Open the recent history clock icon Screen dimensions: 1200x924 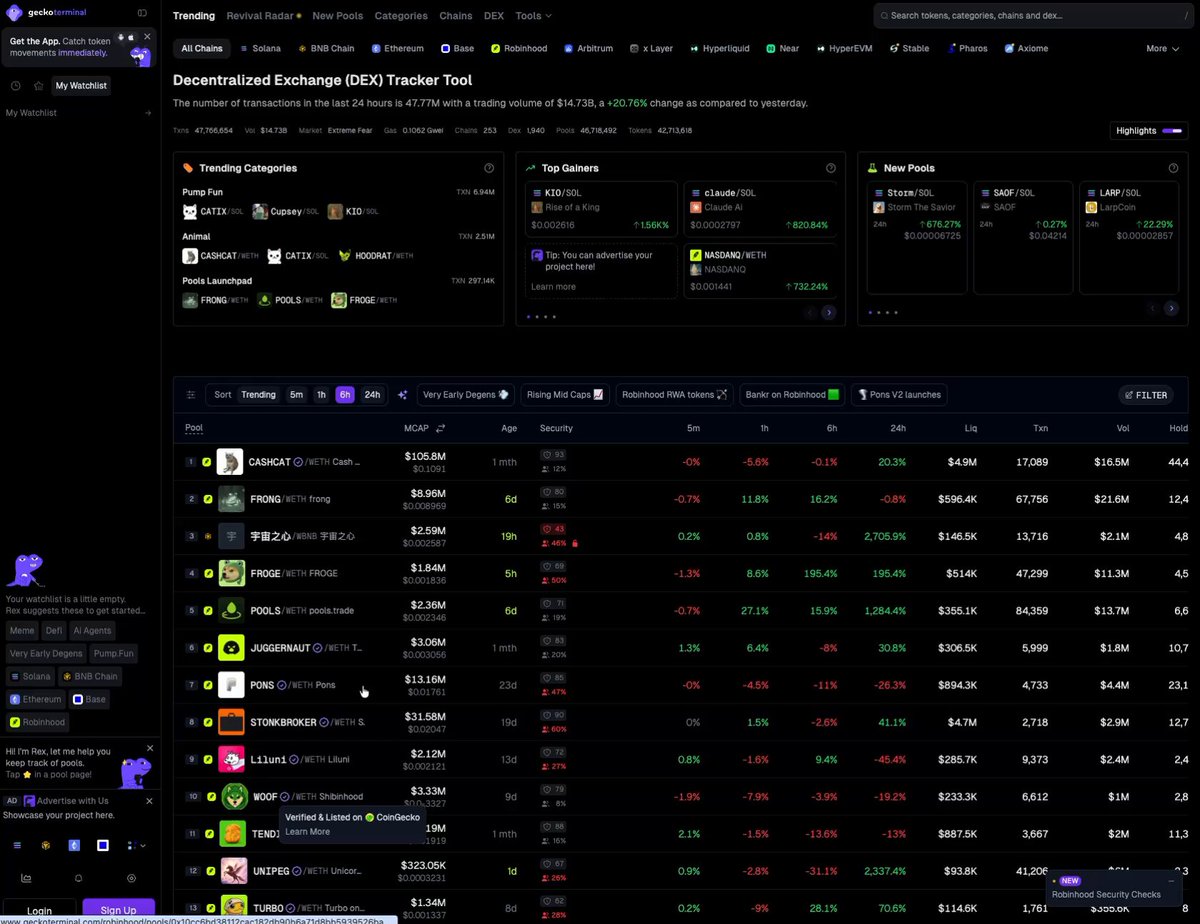click(16, 86)
